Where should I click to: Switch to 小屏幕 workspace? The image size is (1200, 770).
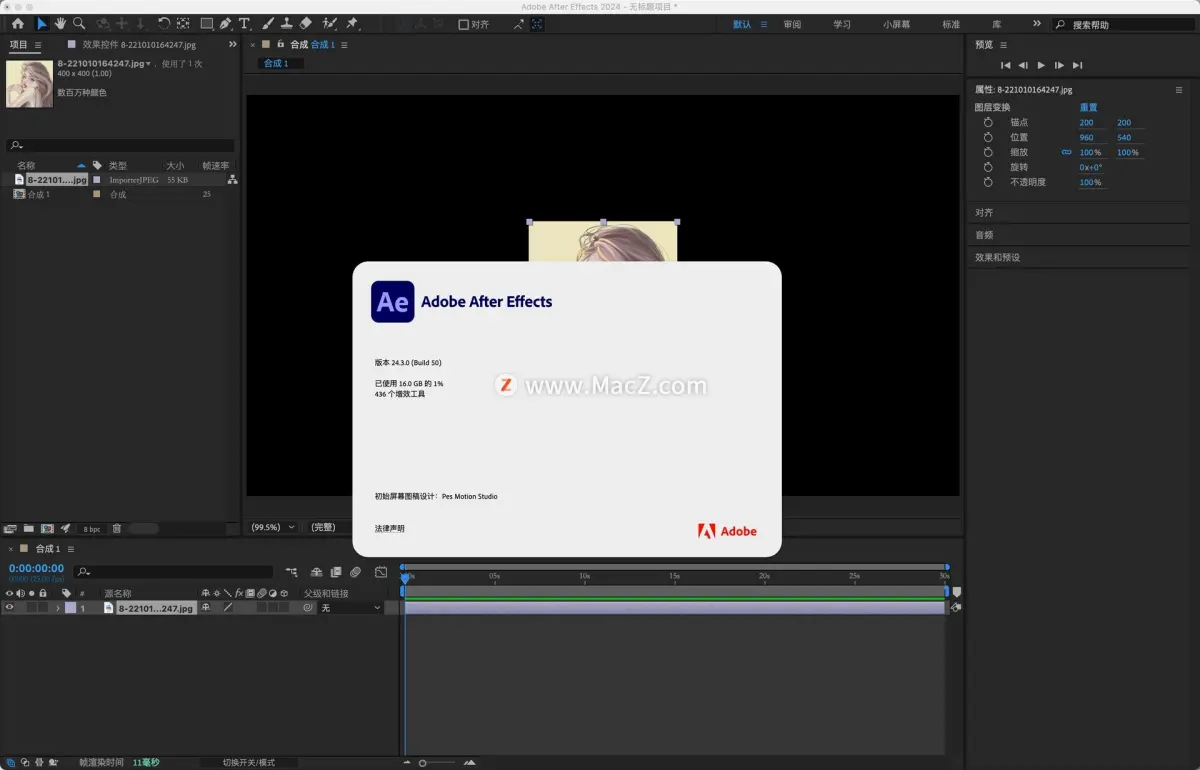point(897,24)
